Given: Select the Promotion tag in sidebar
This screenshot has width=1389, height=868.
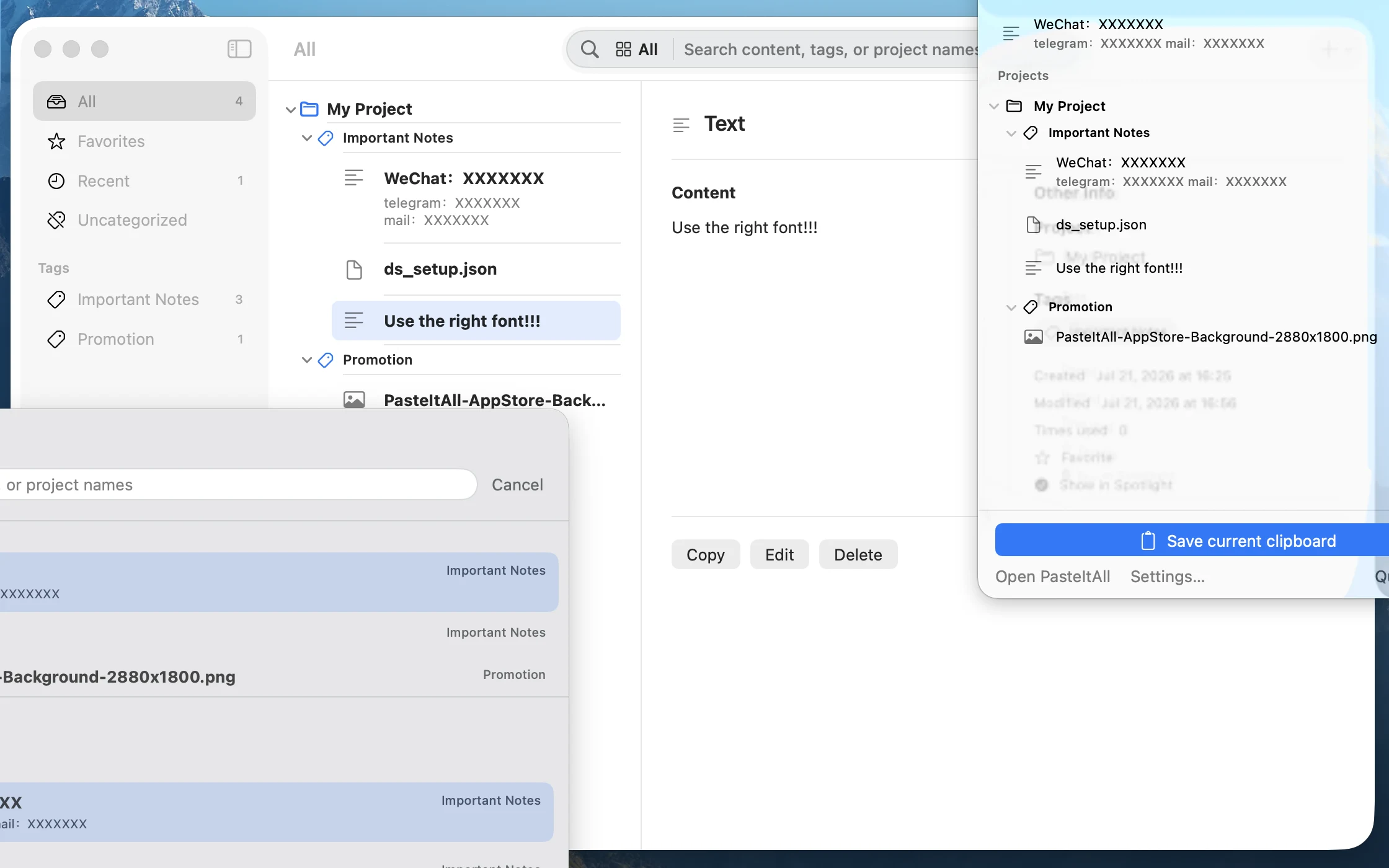Looking at the screenshot, I should 144,339.
